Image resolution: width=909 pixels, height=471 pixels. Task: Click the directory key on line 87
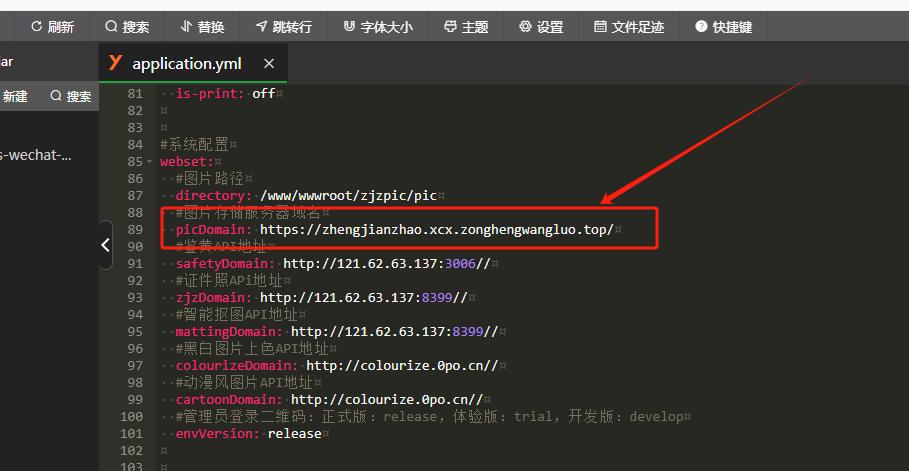pyautogui.click(x=214, y=195)
